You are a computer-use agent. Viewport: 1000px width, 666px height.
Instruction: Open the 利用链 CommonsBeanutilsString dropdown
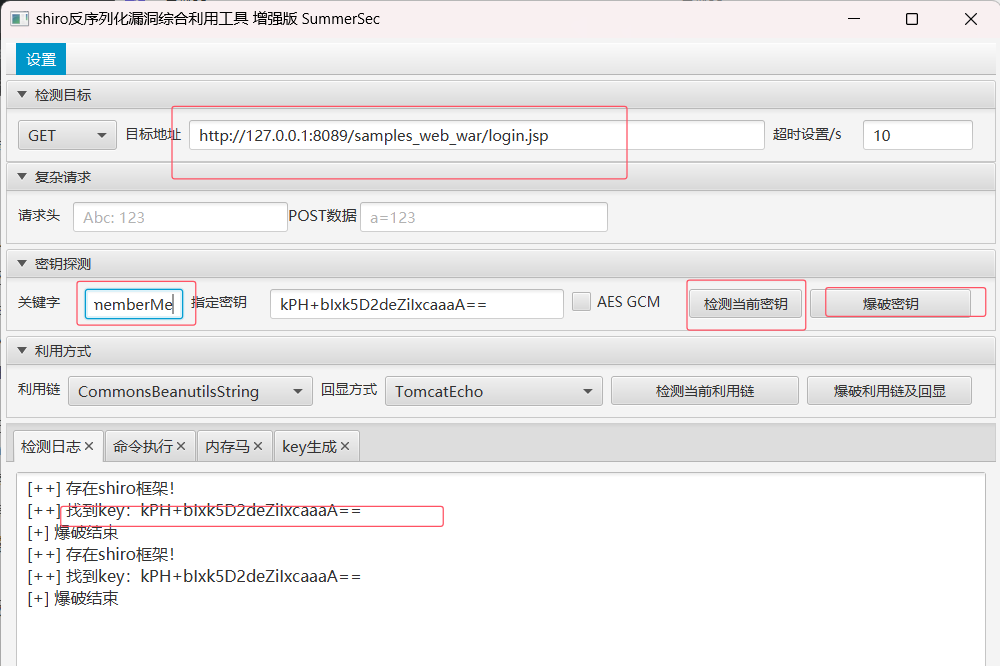[x=190, y=392]
